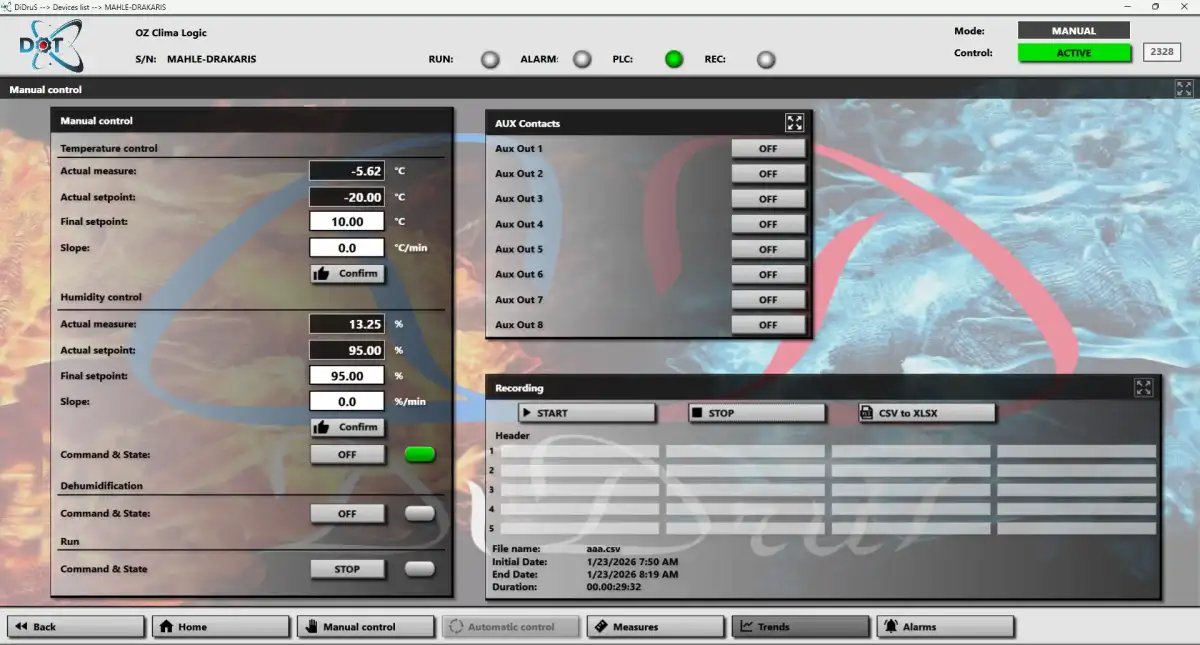Convert file using CSV to XLSX
Viewport: 1200px width, 645px height.
927,413
